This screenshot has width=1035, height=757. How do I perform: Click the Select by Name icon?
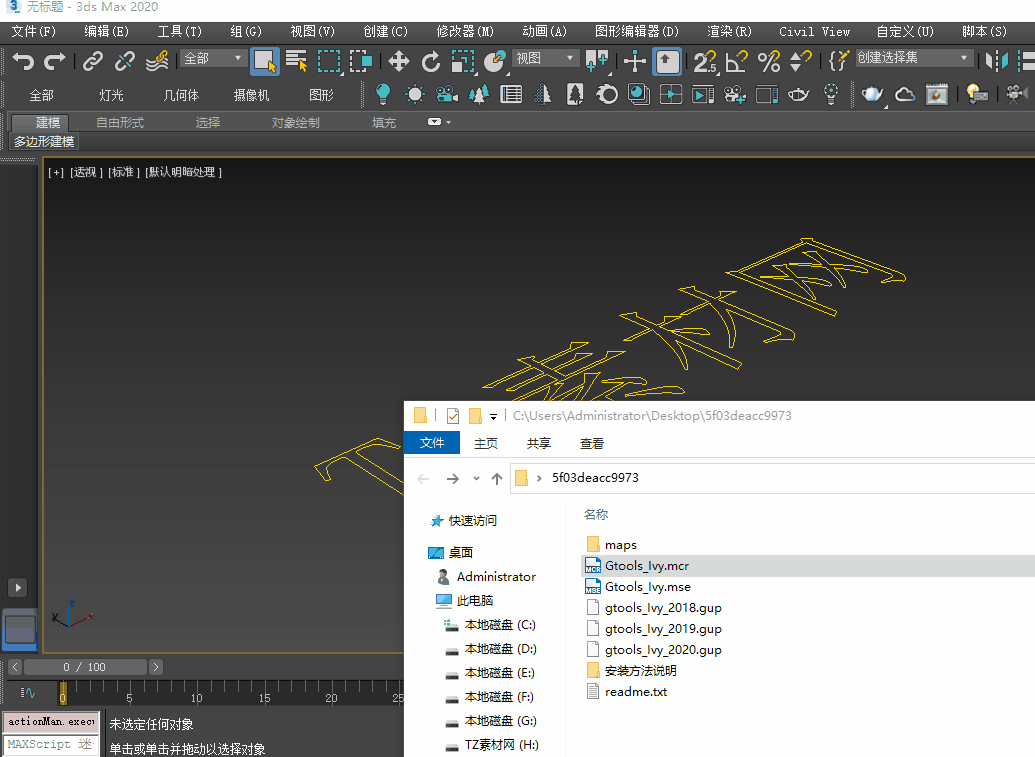(296, 62)
